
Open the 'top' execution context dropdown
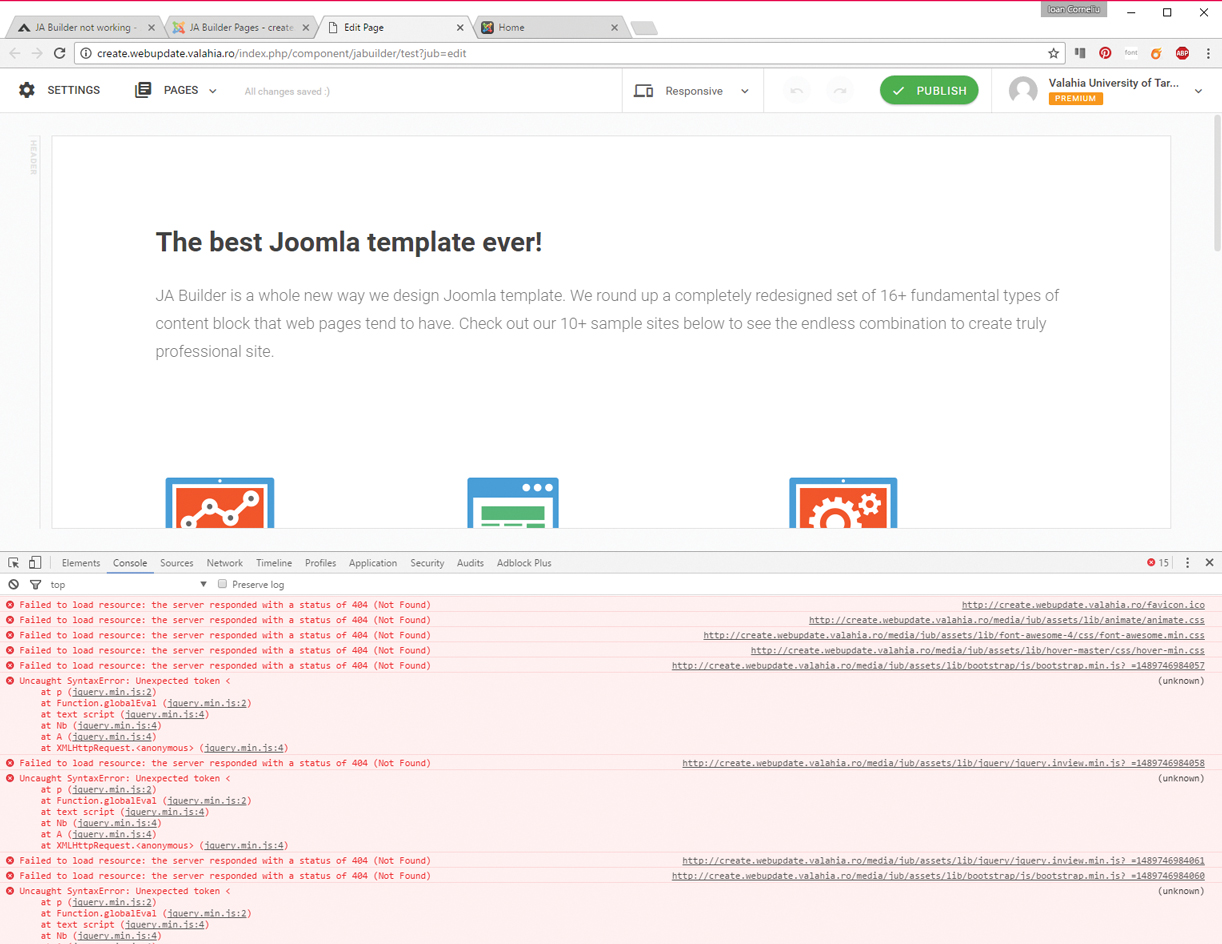[x=128, y=584]
